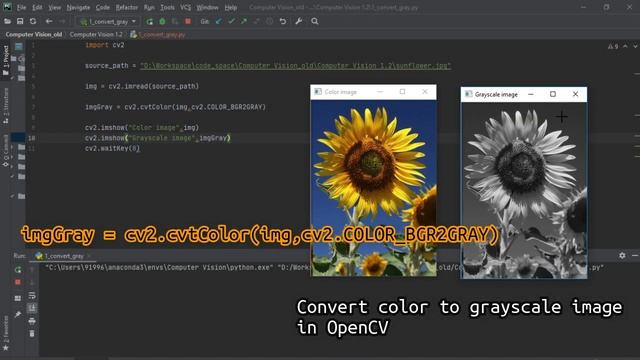This screenshot has height=360, width=640.
Task: Click the Save All toolbar icon
Action: point(20,21)
